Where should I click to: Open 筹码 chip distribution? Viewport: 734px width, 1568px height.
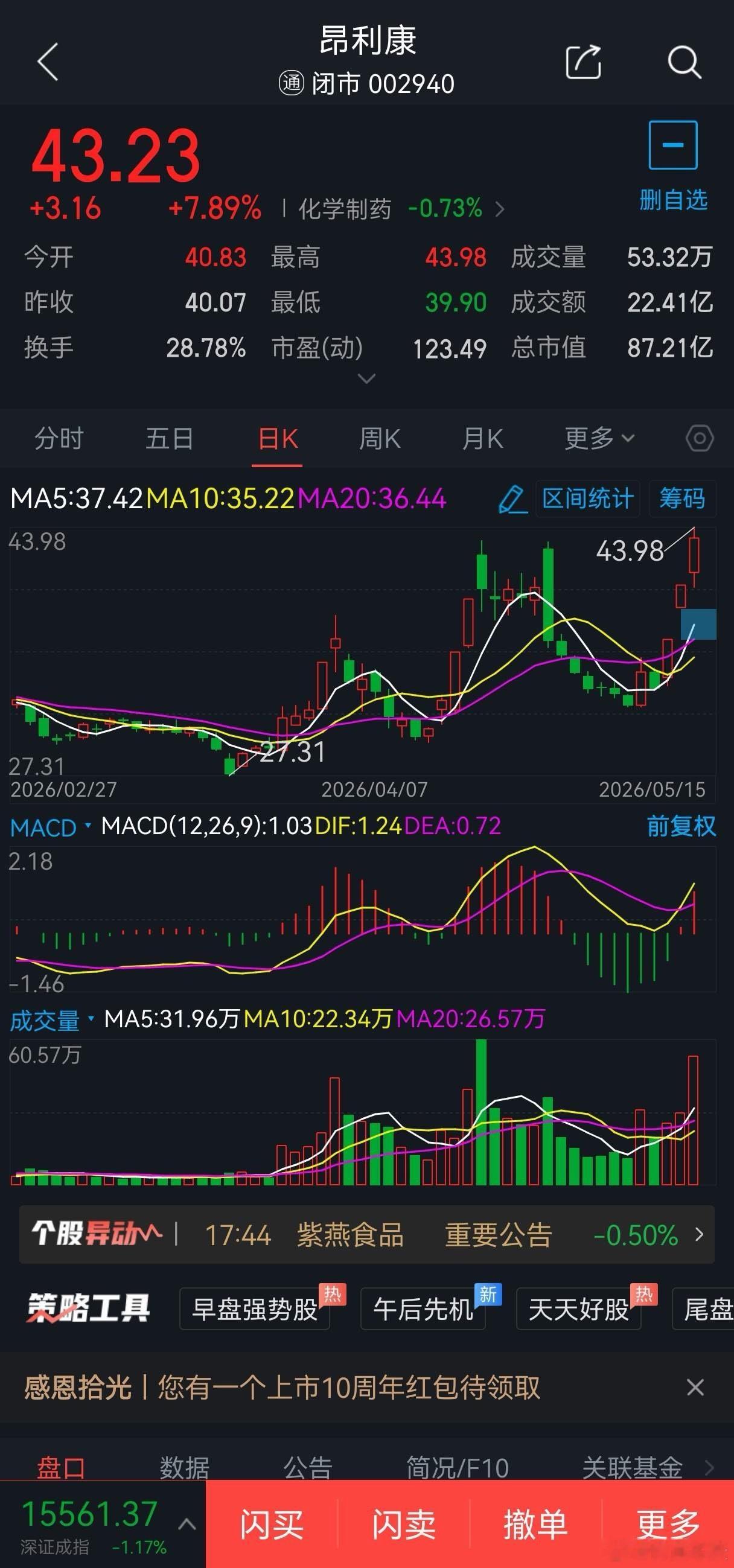(x=681, y=499)
